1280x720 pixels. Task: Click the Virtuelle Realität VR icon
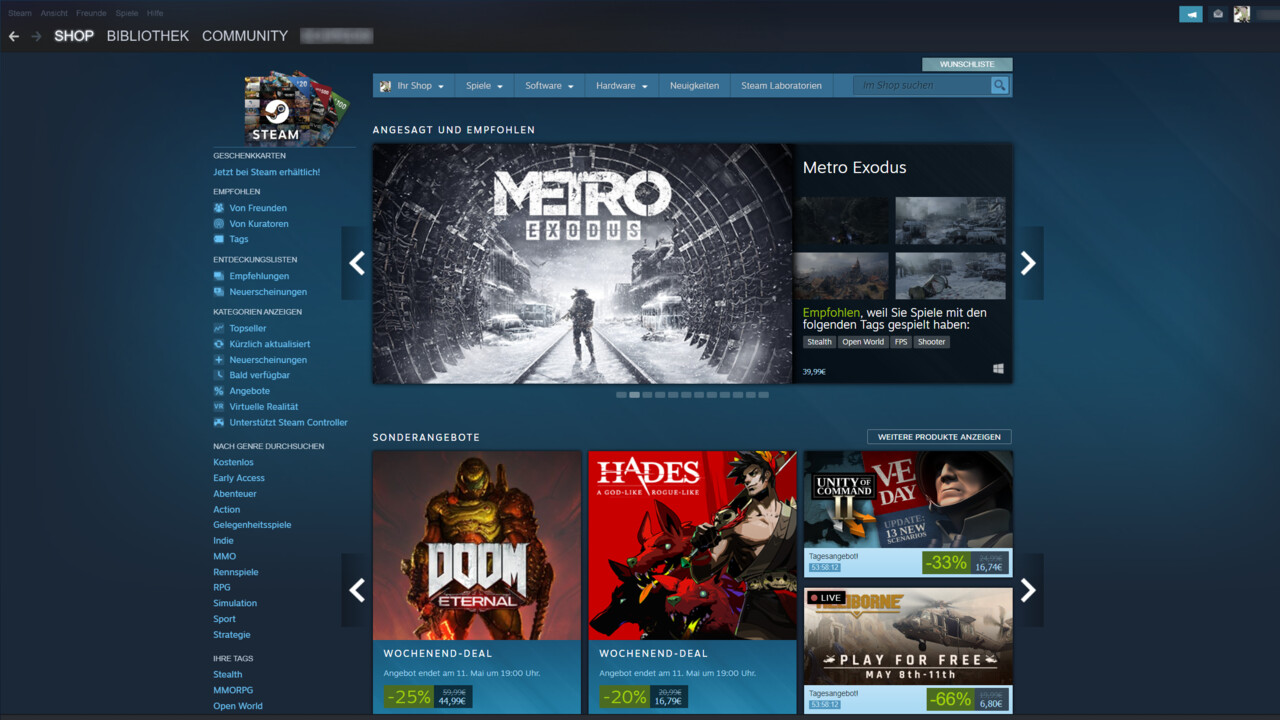(219, 407)
